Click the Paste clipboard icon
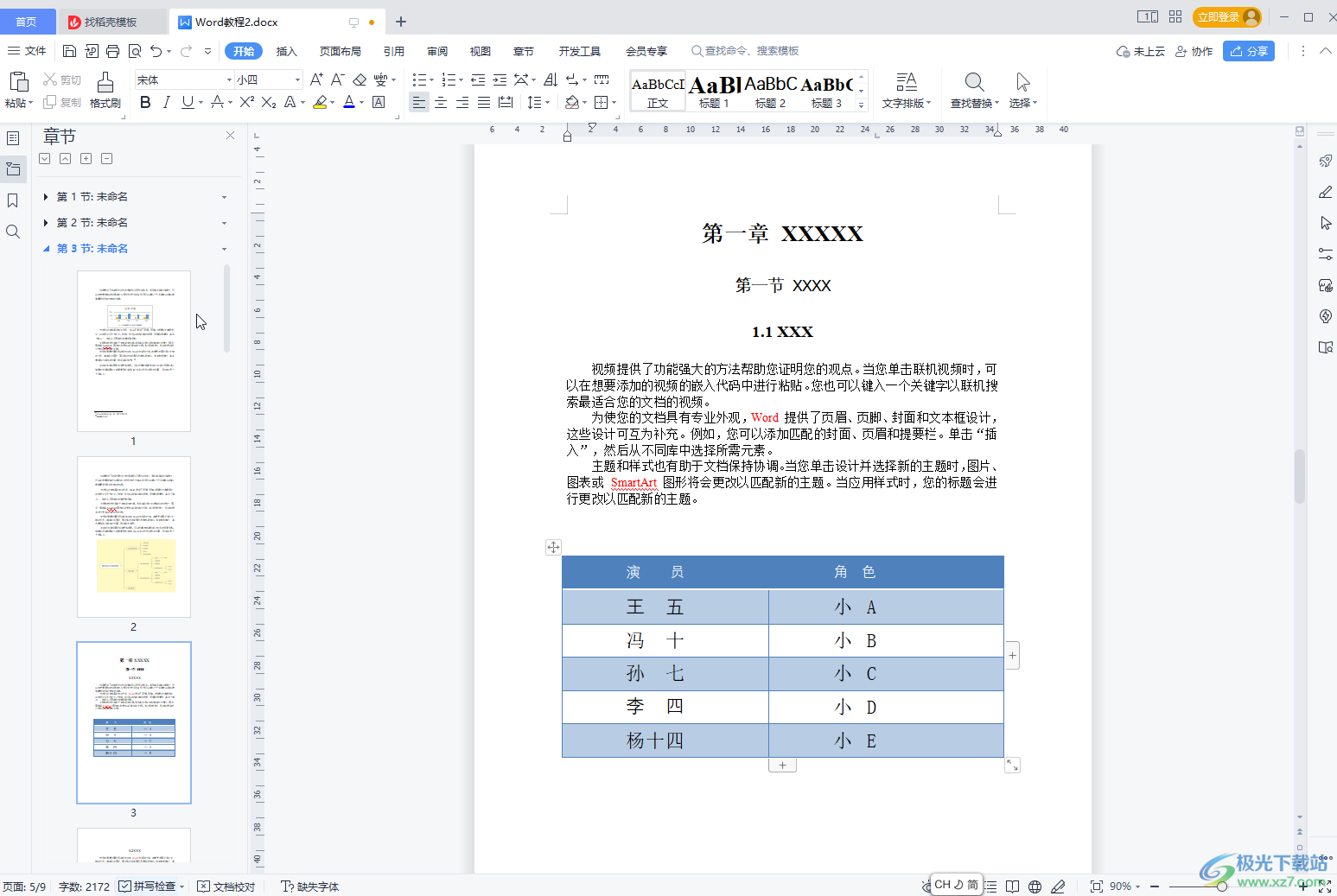The height and width of the screenshot is (896, 1337). pos(18,82)
